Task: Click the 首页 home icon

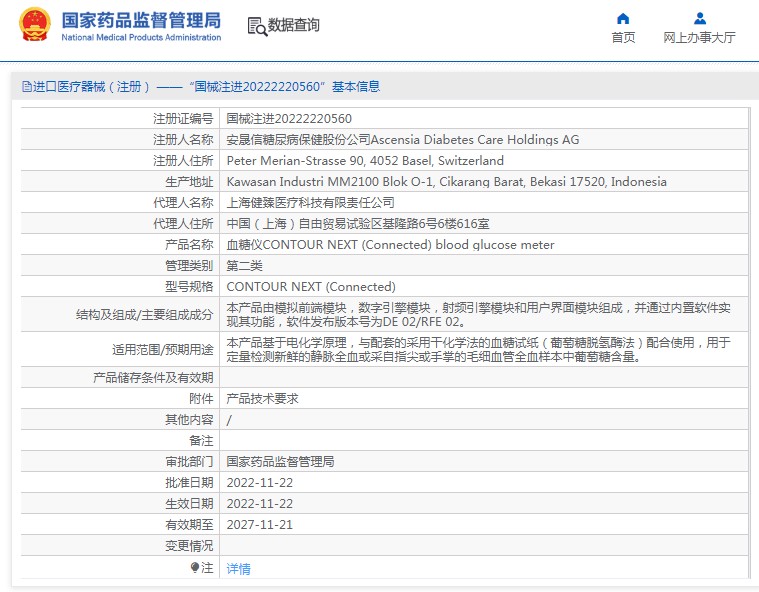Action: (623, 18)
